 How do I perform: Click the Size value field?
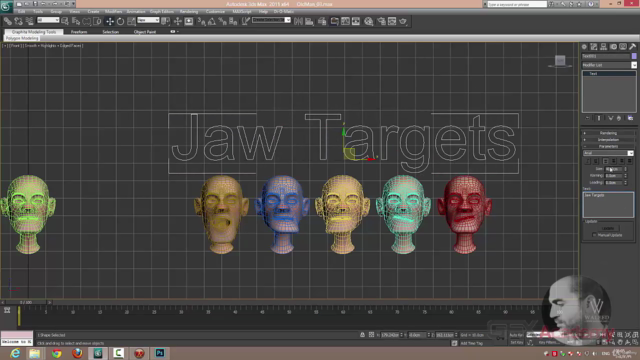coord(613,169)
